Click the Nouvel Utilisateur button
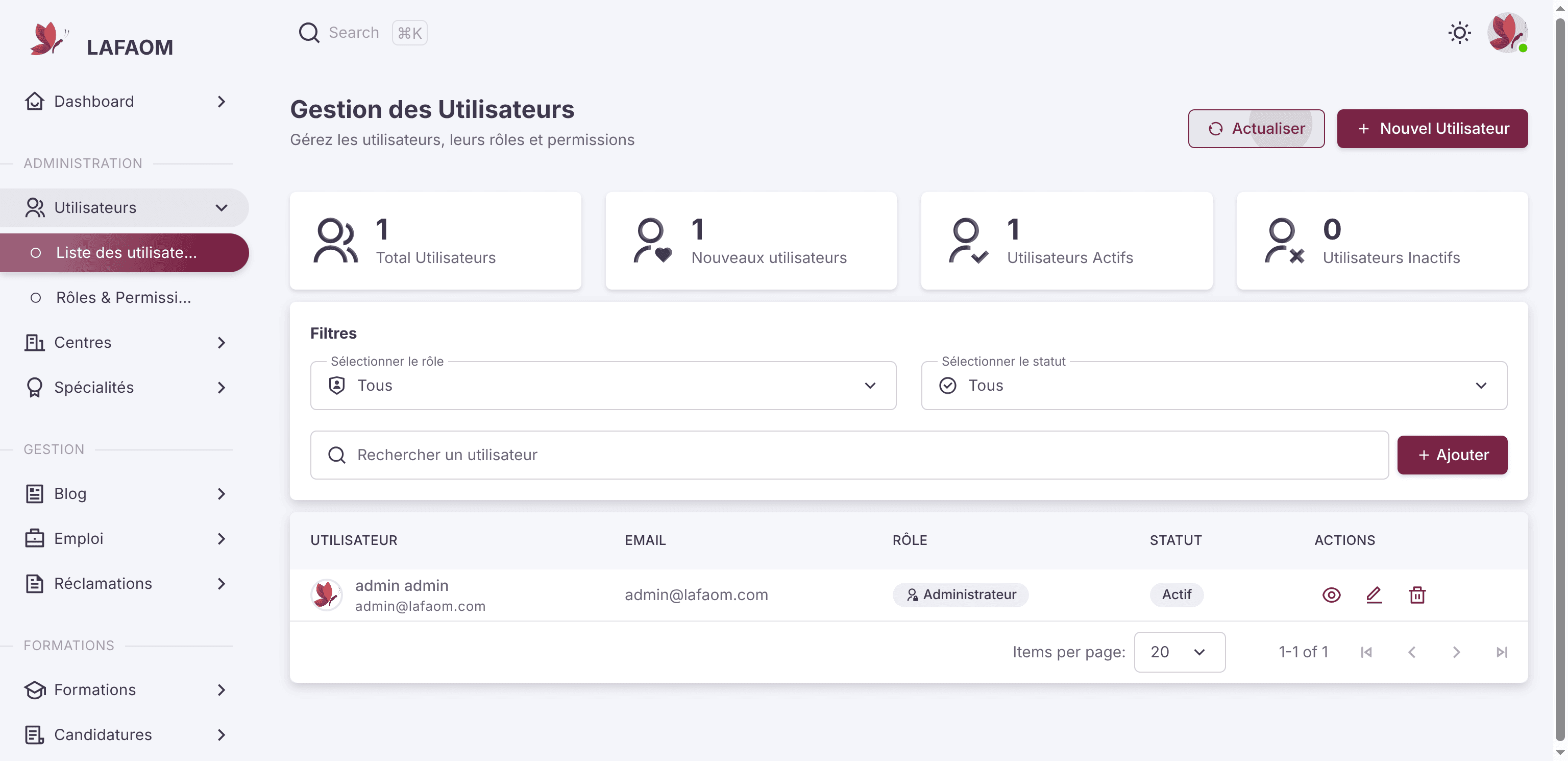Image resolution: width=1568 pixels, height=761 pixels. 1432,129
